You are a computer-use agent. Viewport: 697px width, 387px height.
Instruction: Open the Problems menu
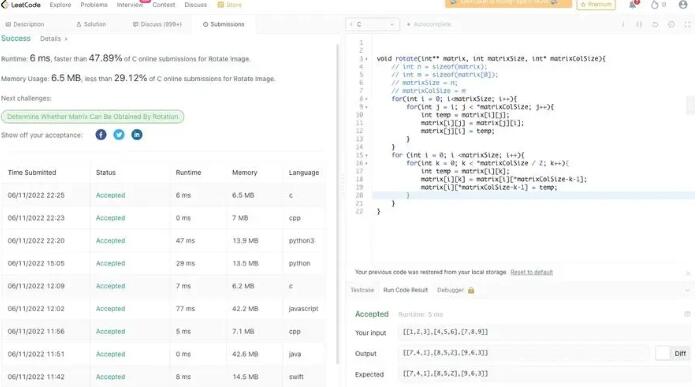click(94, 5)
